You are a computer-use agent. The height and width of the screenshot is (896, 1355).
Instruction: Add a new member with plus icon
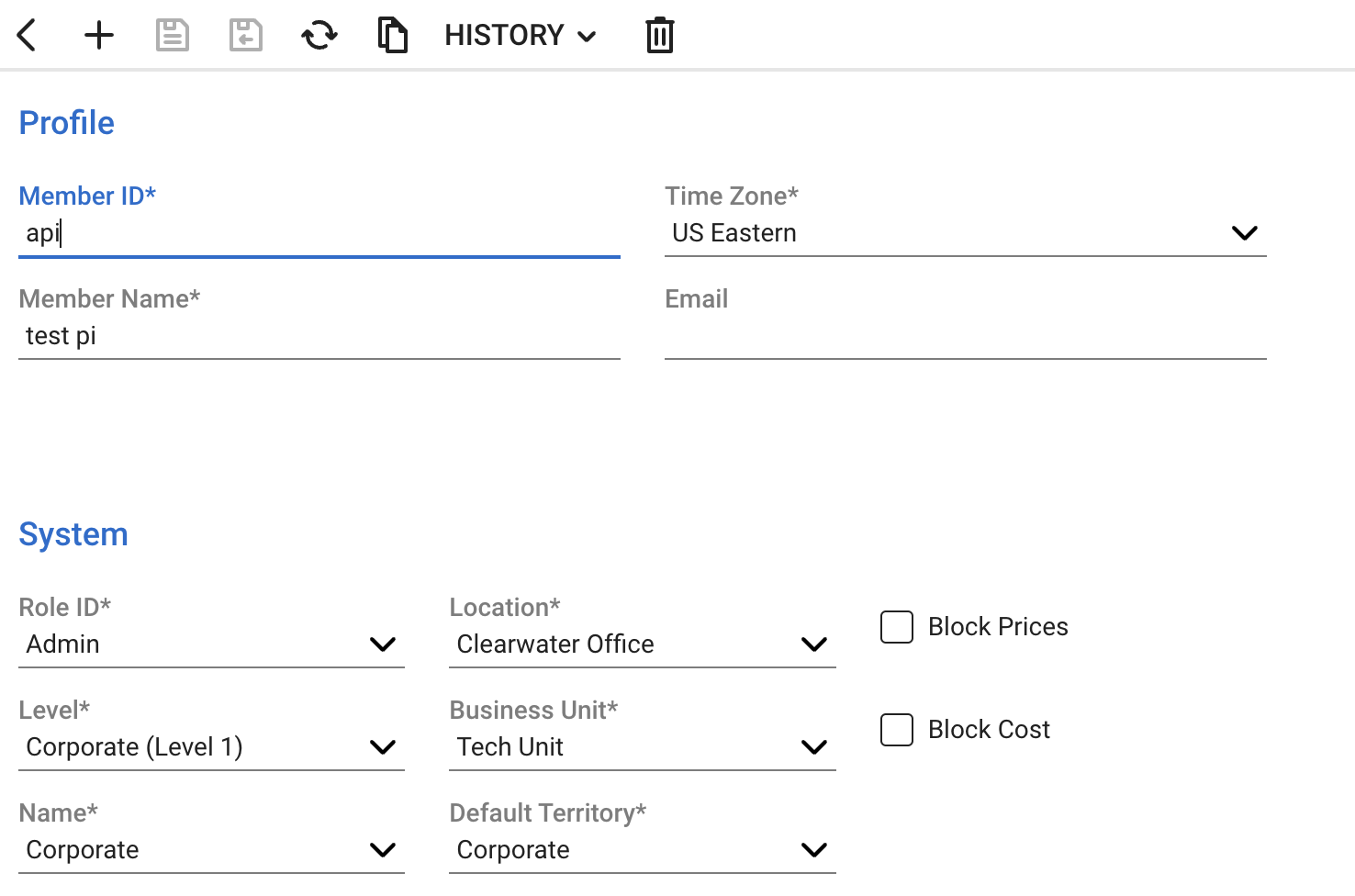tap(99, 36)
